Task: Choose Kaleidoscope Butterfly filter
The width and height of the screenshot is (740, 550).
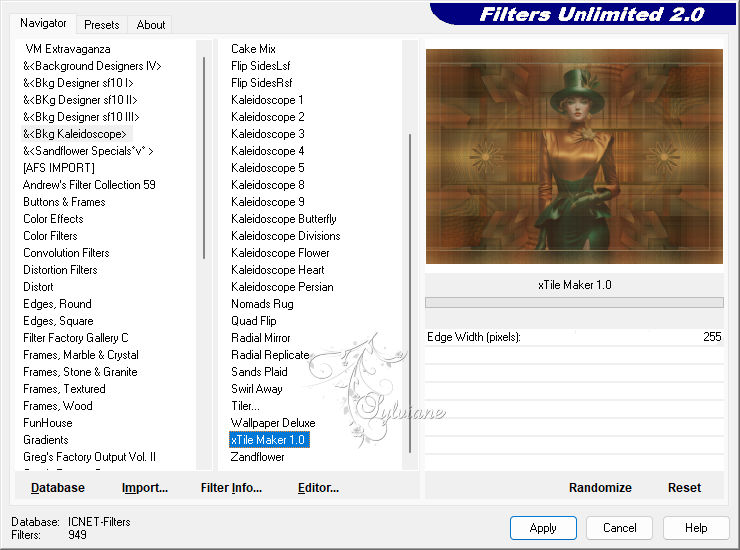Action: tap(284, 219)
